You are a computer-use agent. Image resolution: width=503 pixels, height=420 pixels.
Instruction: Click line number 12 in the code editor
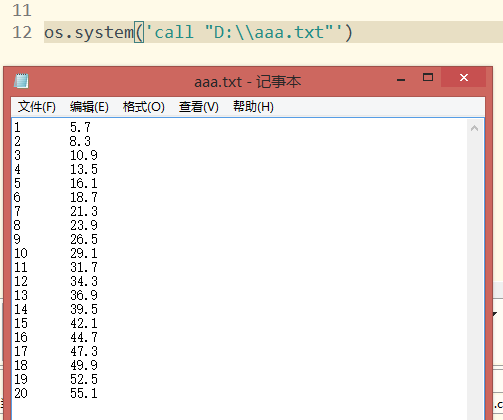tap(22, 32)
